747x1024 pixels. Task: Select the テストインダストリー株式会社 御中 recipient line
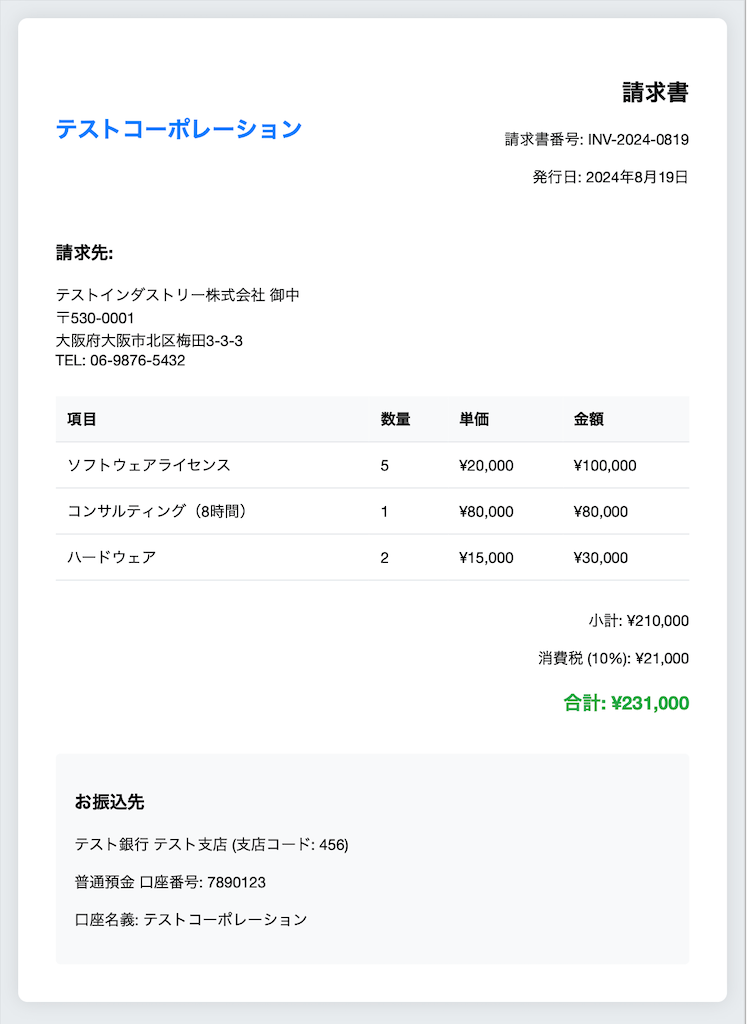pos(178,295)
